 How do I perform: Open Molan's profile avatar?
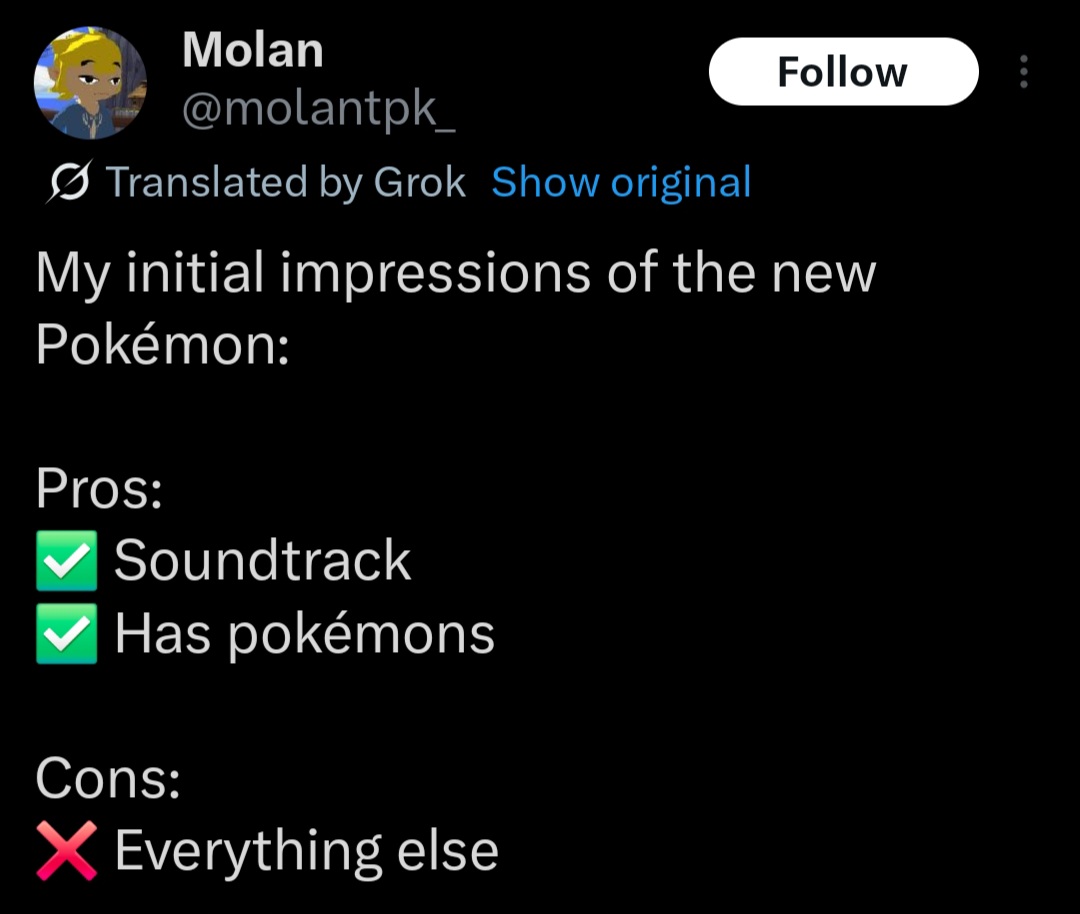[x=90, y=83]
